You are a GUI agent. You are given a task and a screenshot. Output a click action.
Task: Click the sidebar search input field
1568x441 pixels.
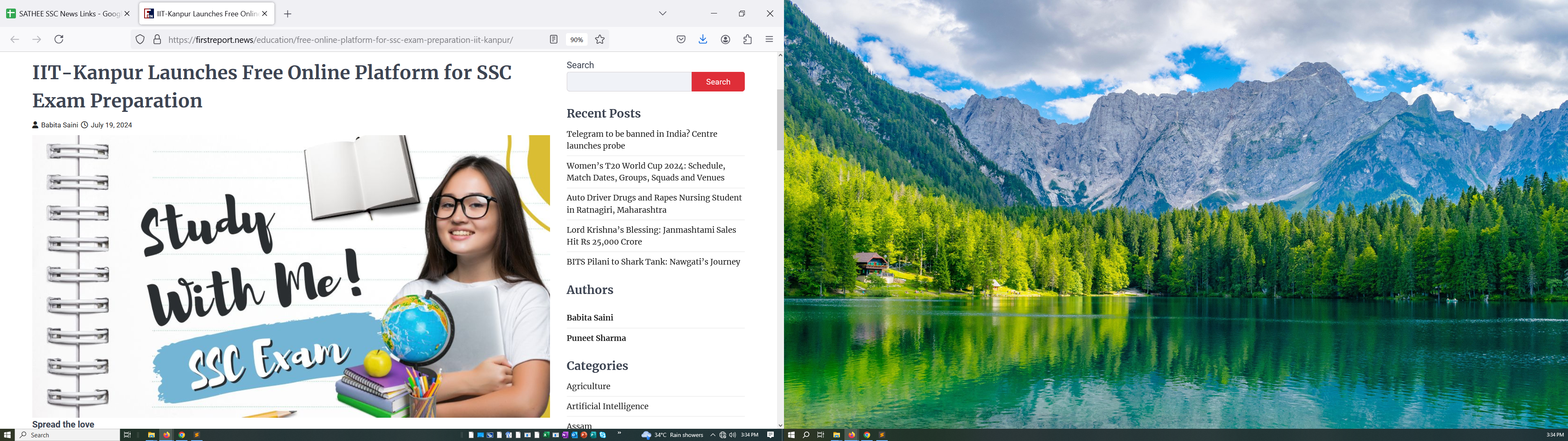pos(629,82)
